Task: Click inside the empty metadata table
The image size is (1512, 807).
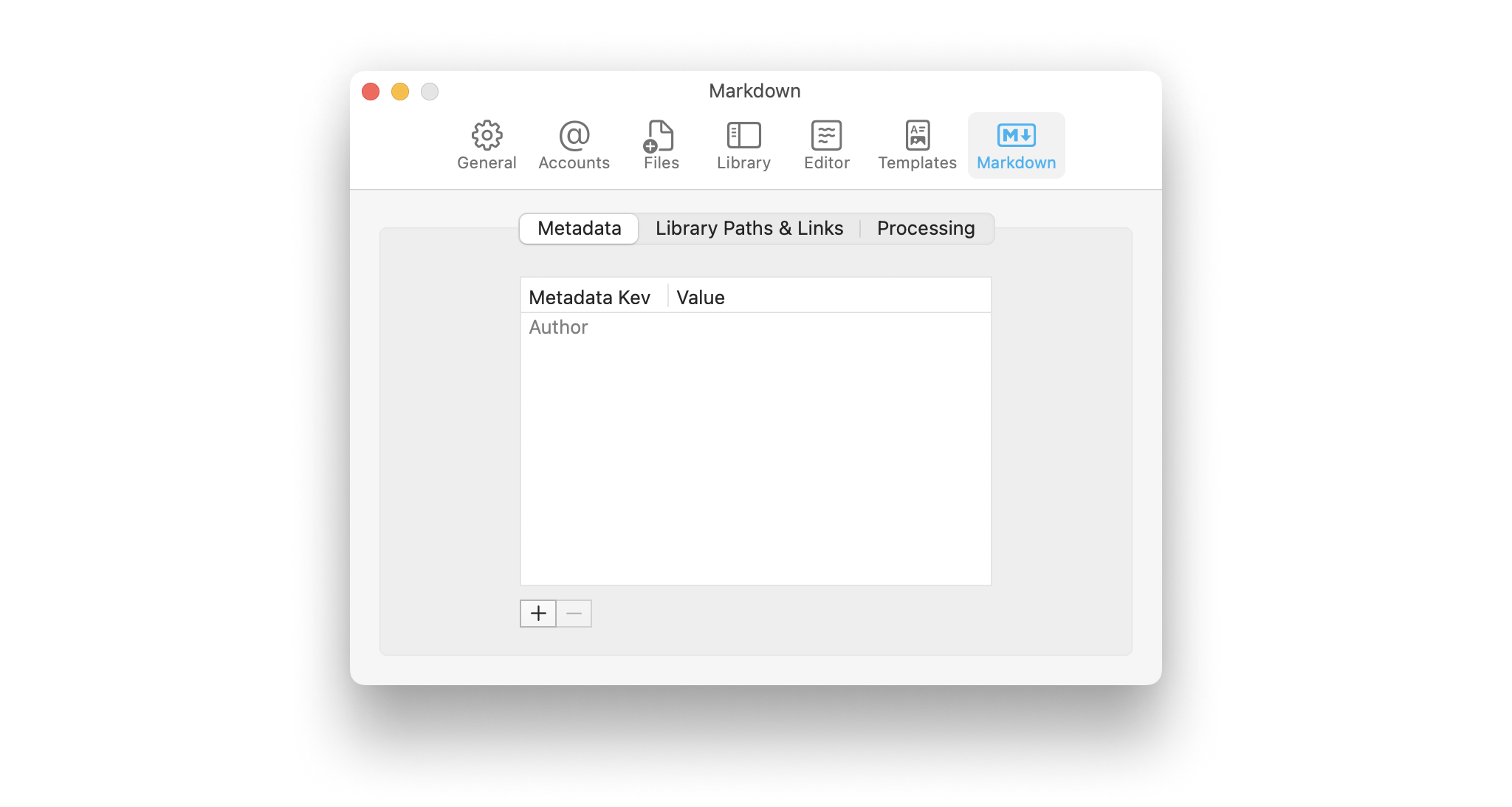Action: point(756,458)
